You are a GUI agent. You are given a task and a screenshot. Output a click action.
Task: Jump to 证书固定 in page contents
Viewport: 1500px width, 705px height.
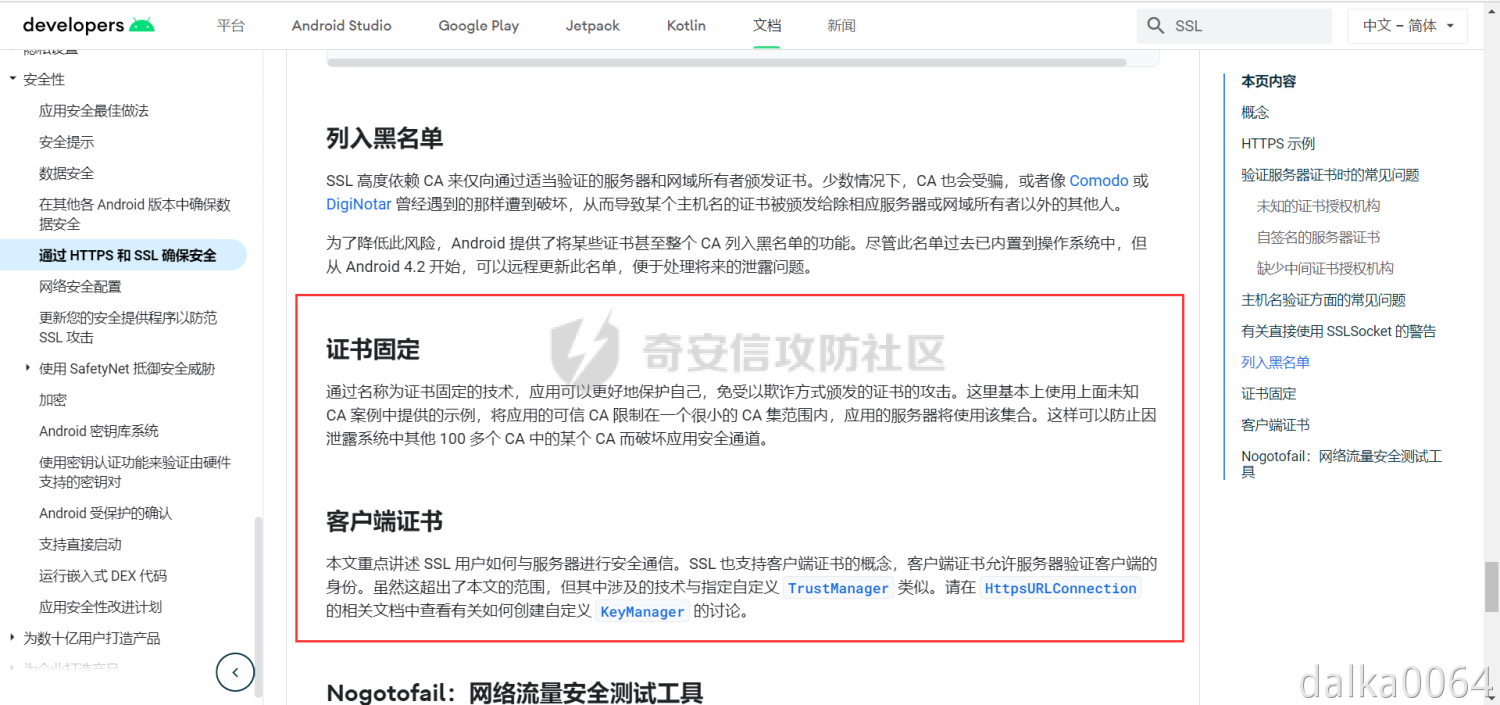[x=1268, y=393]
